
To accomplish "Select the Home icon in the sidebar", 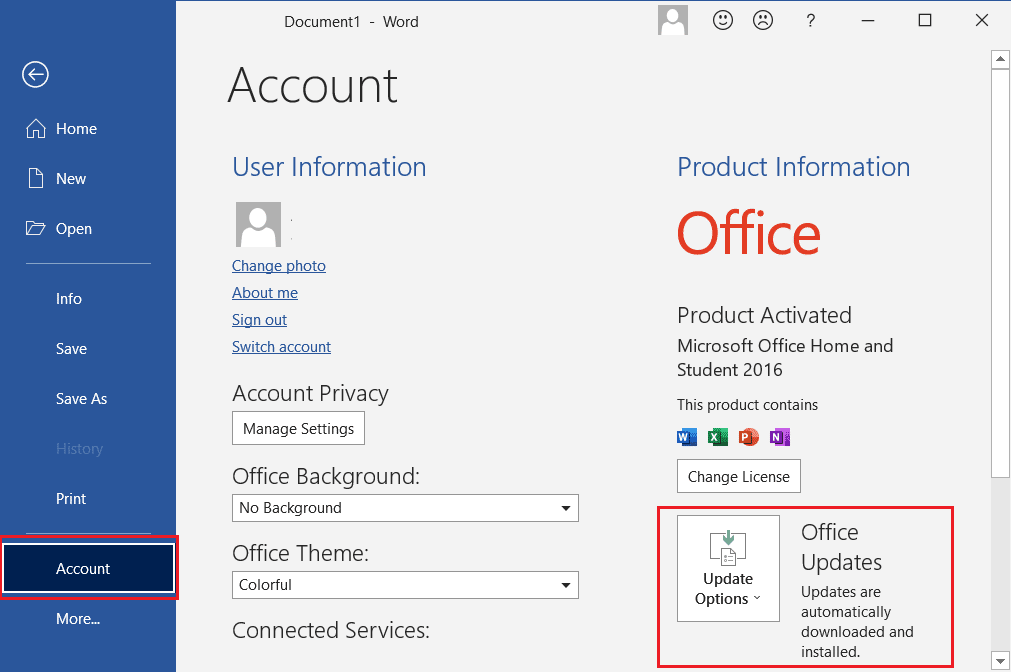I will point(35,128).
